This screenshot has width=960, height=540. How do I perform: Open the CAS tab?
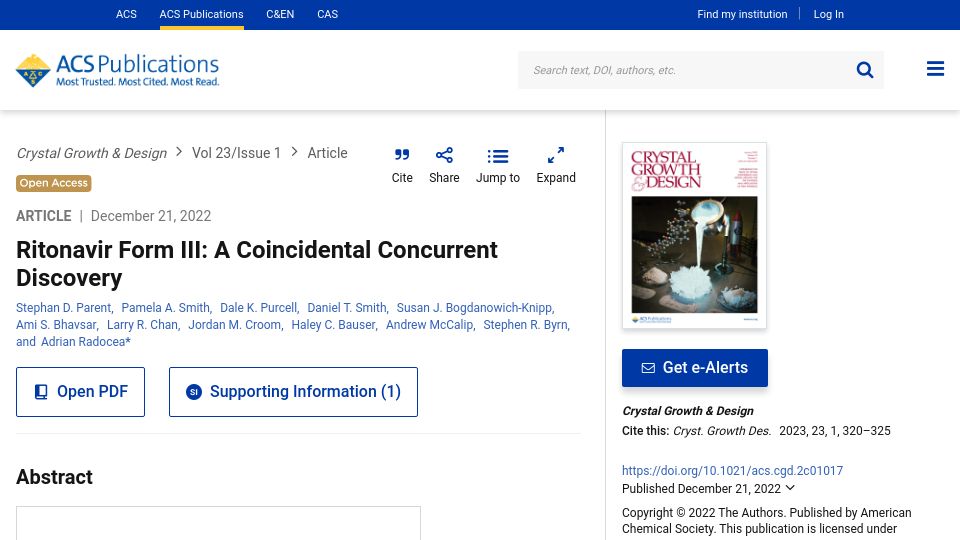(x=328, y=14)
